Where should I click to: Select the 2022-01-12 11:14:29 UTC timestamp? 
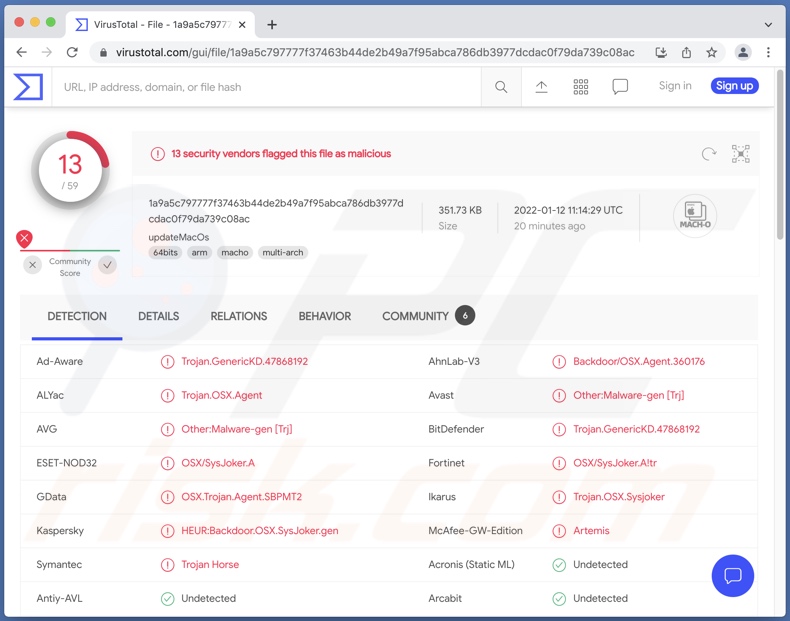point(568,210)
